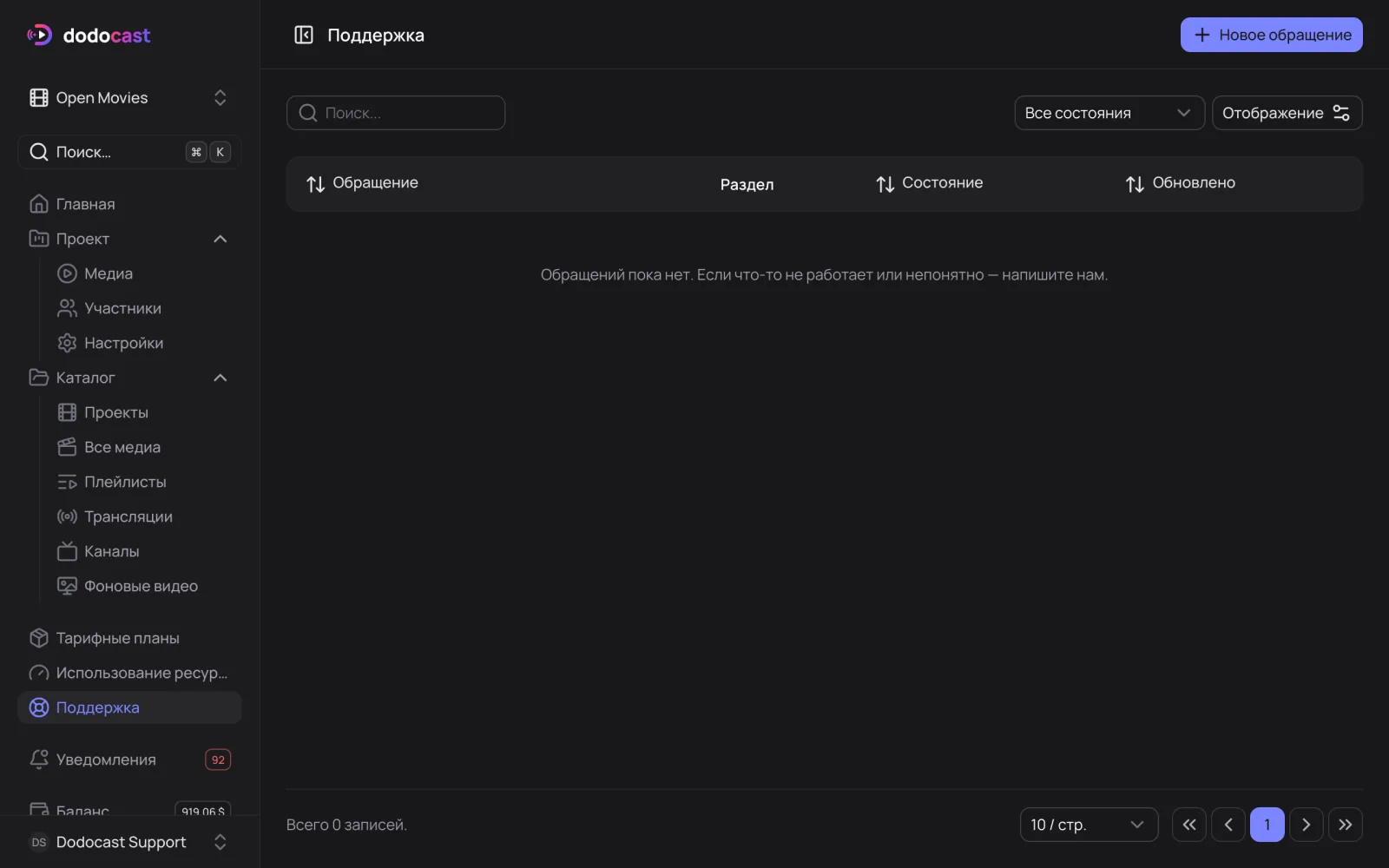Open Фоновые видео in catalog

tap(143, 586)
